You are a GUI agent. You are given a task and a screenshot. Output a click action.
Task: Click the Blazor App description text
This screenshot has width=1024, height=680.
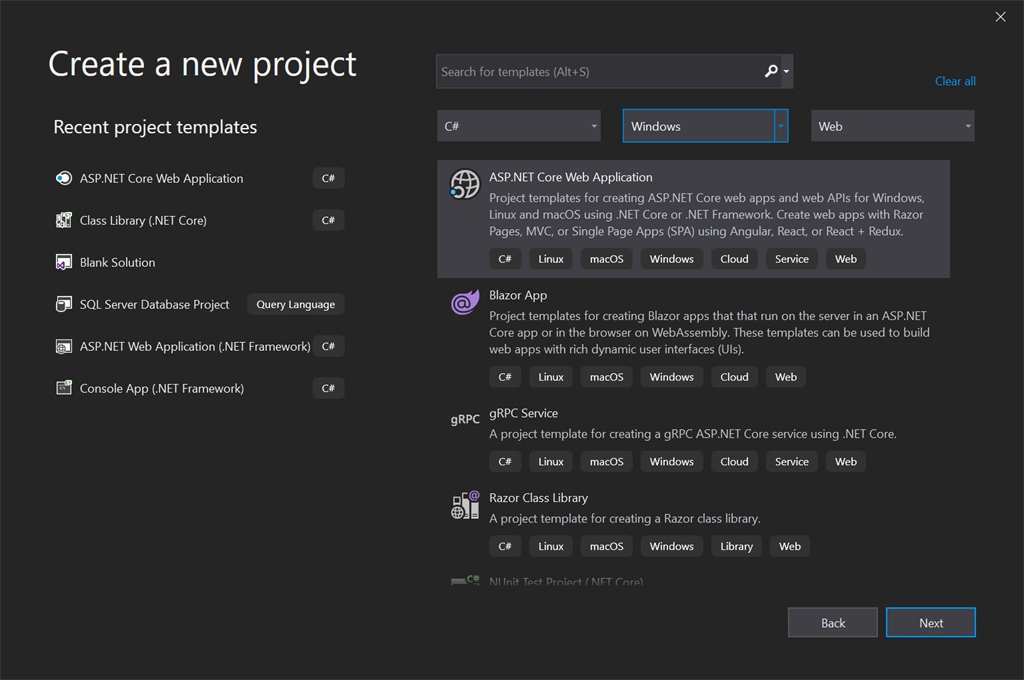709,332
